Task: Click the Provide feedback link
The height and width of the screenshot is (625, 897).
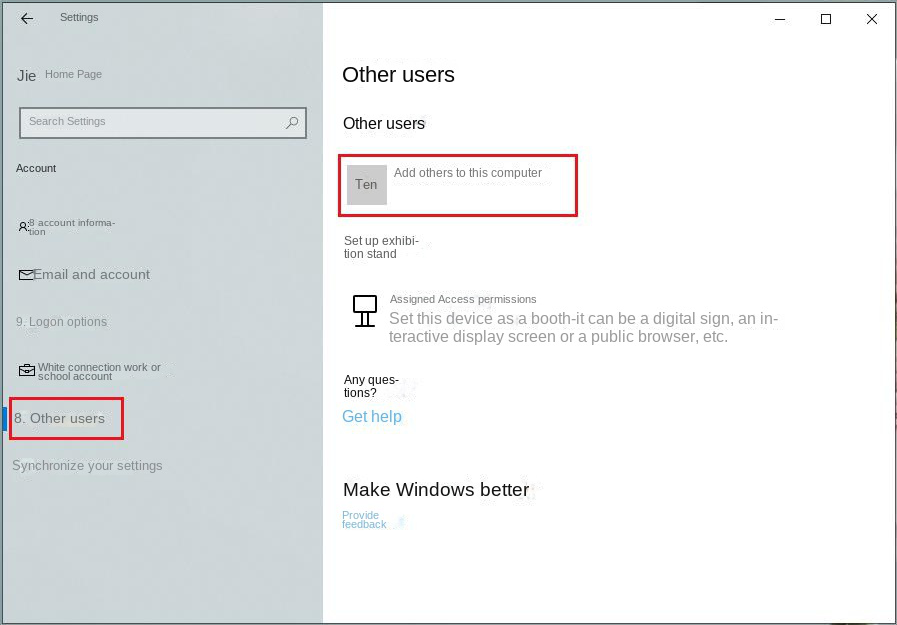Action: (363, 520)
